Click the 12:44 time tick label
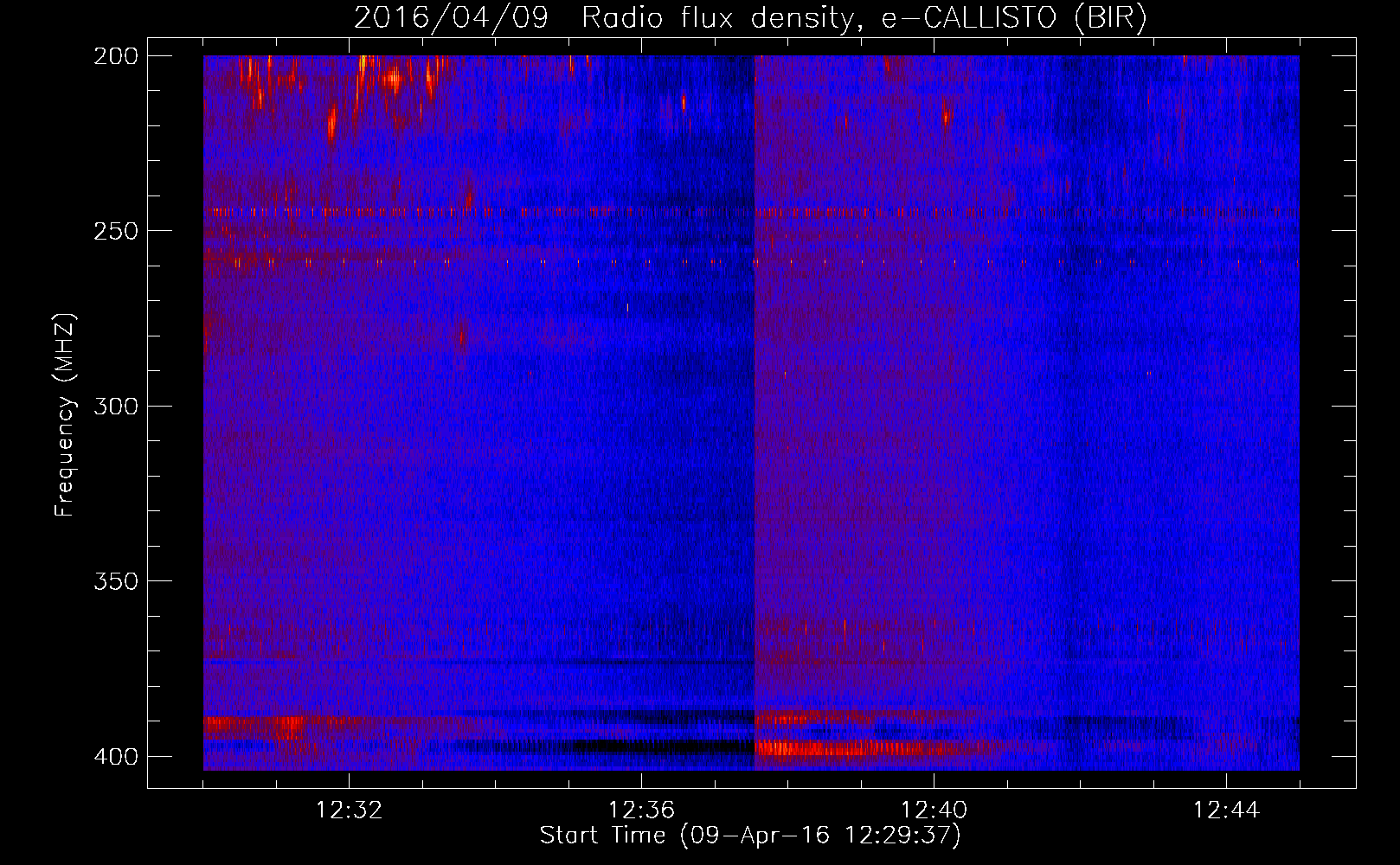Image resolution: width=1400 pixels, height=865 pixels. click(1226, 811)
